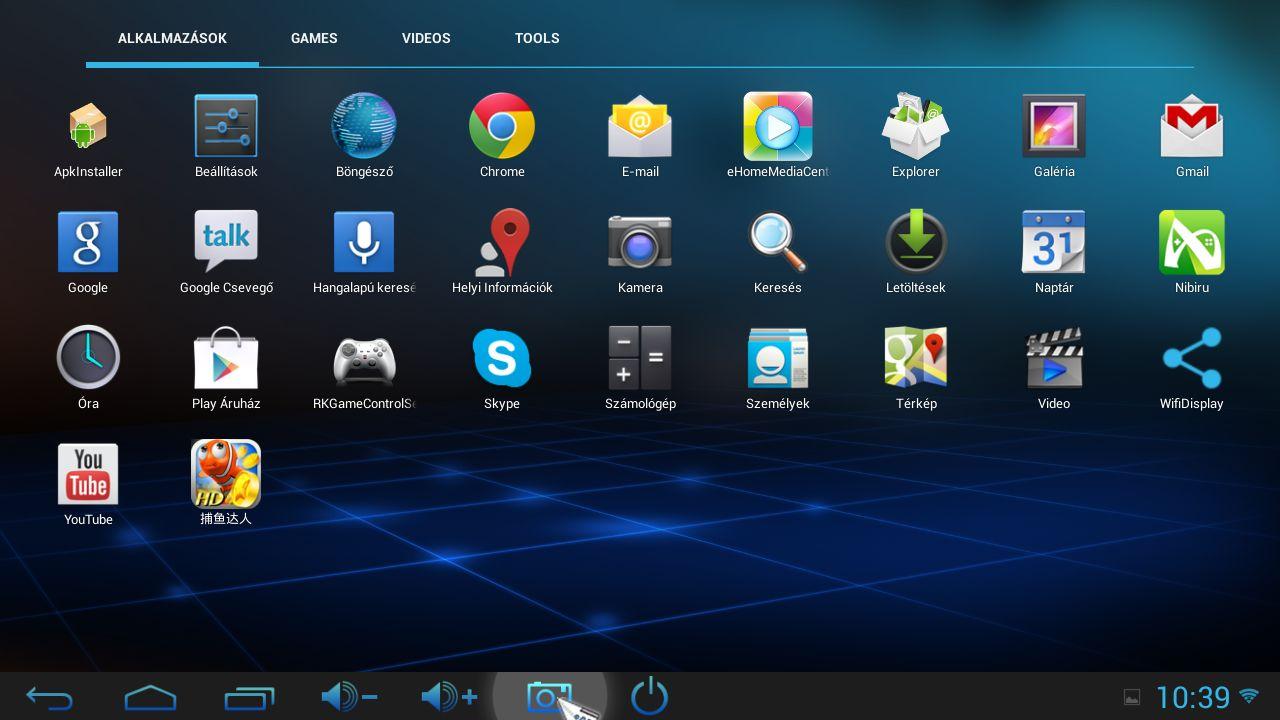Image resolution: width=1280 pixels, height=720 pixels.
Task: Tap the back arrow navigation button
Action: 49,697
